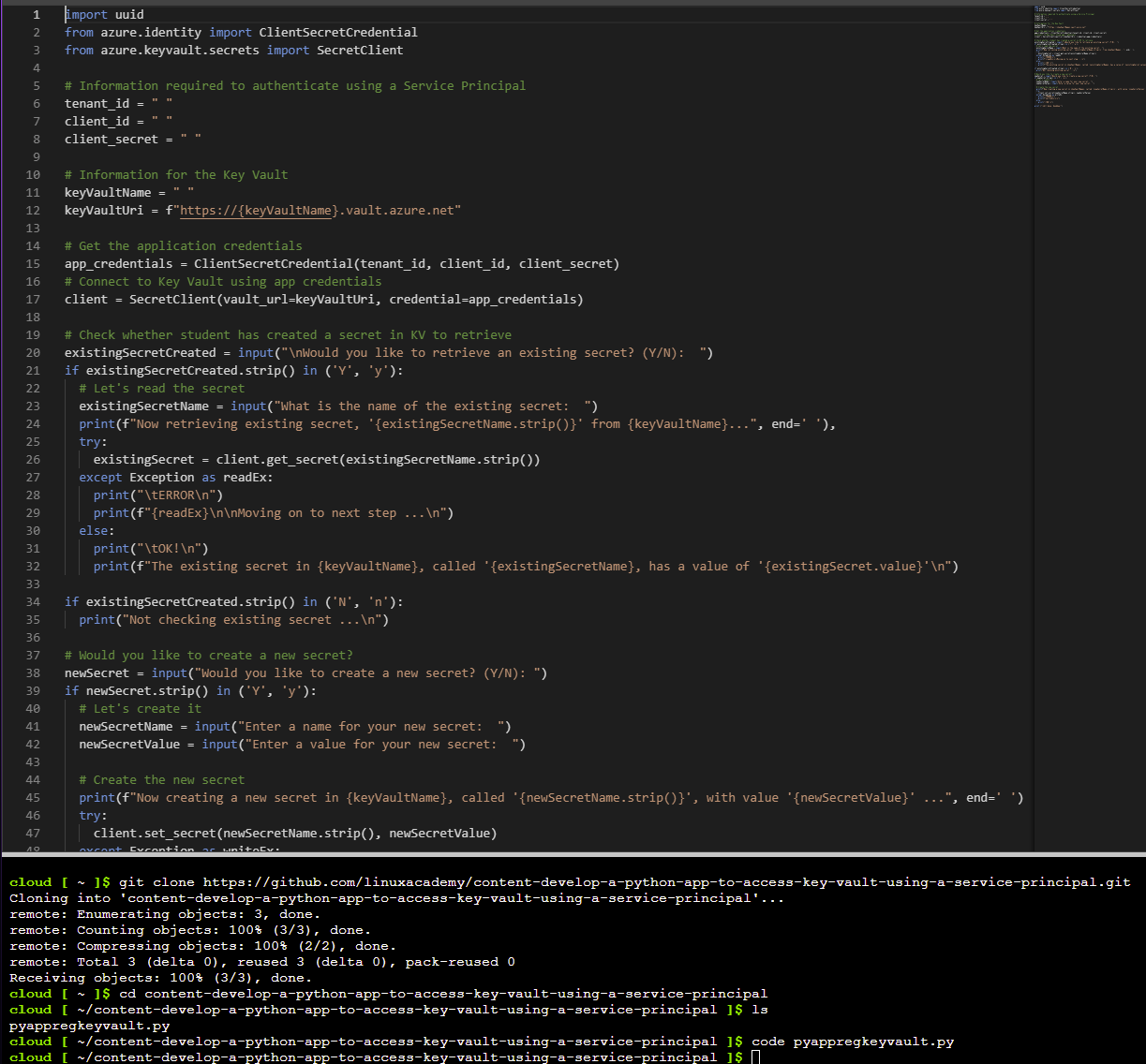Screen dimensions: 1146x1064
Task: Click the word uuid on the import line
Action: [x=129, y=14]
